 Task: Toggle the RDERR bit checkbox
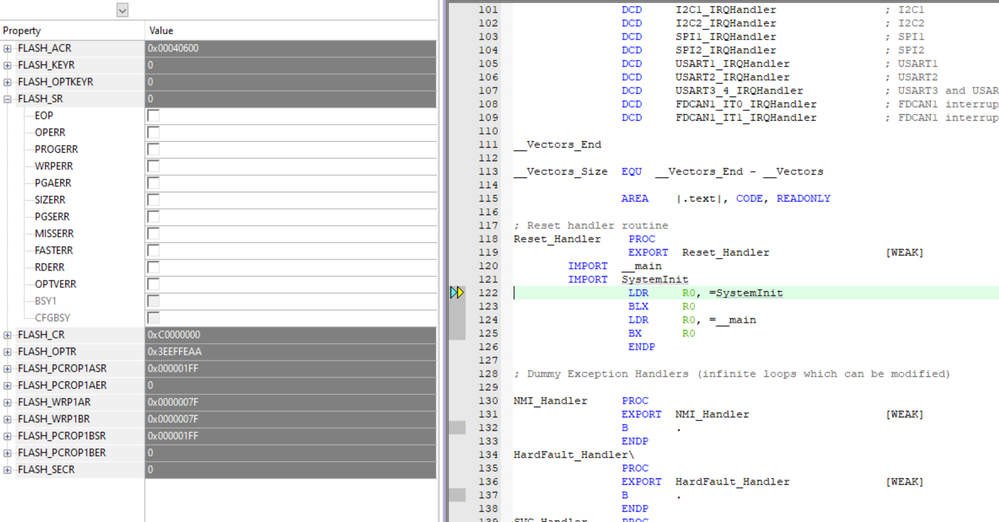click(154, 268)
